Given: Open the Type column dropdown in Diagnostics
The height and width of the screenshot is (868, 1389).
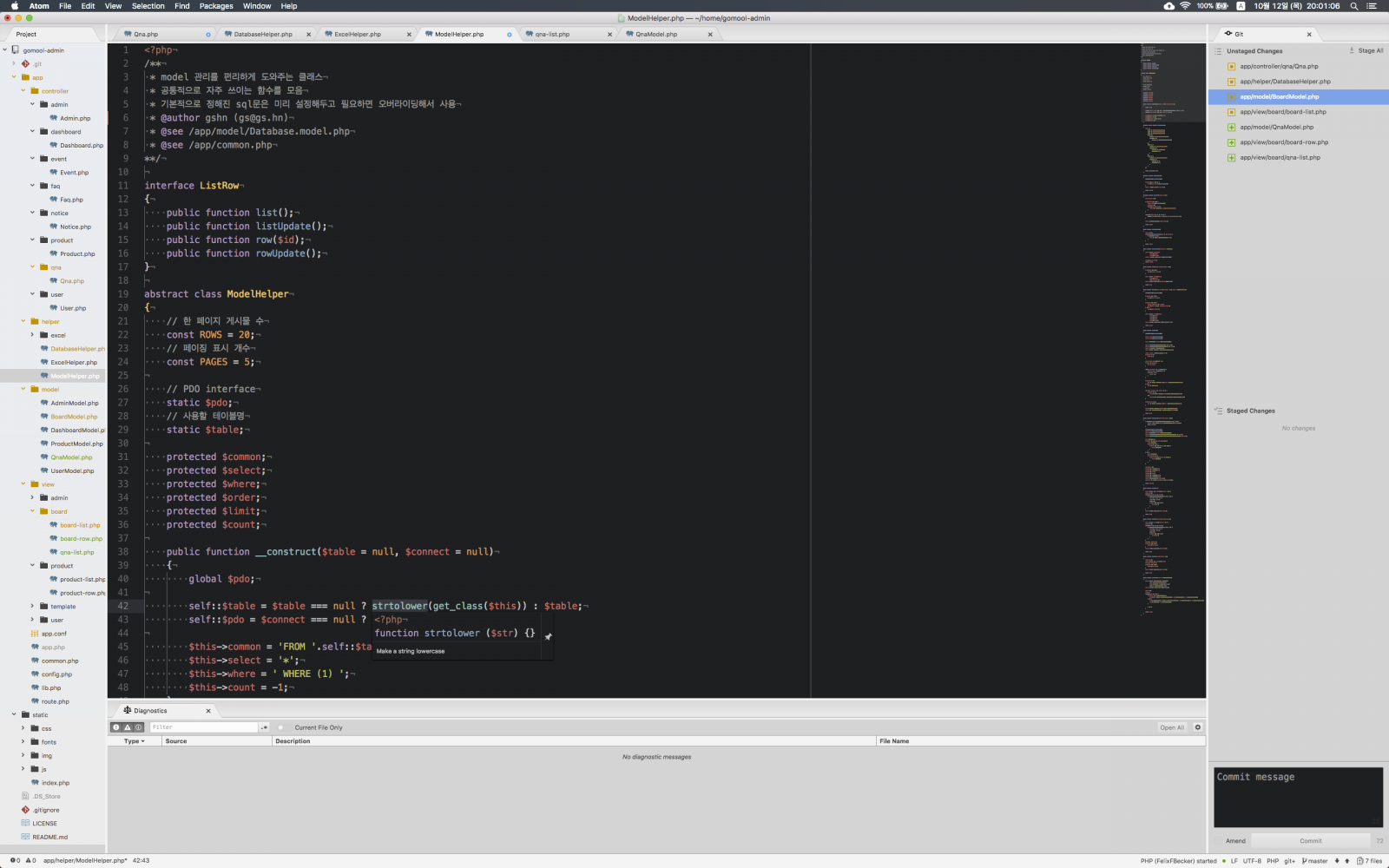Looking at the screenshot, I should coord(134,741).
